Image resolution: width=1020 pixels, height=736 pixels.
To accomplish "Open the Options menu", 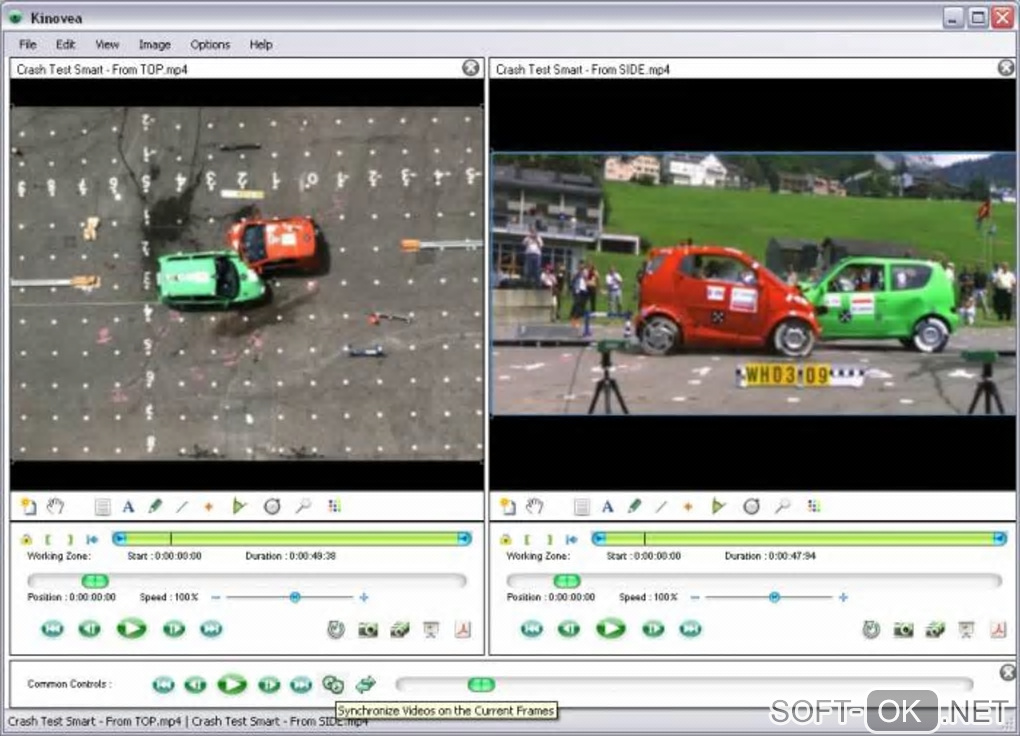I will 209,45.
